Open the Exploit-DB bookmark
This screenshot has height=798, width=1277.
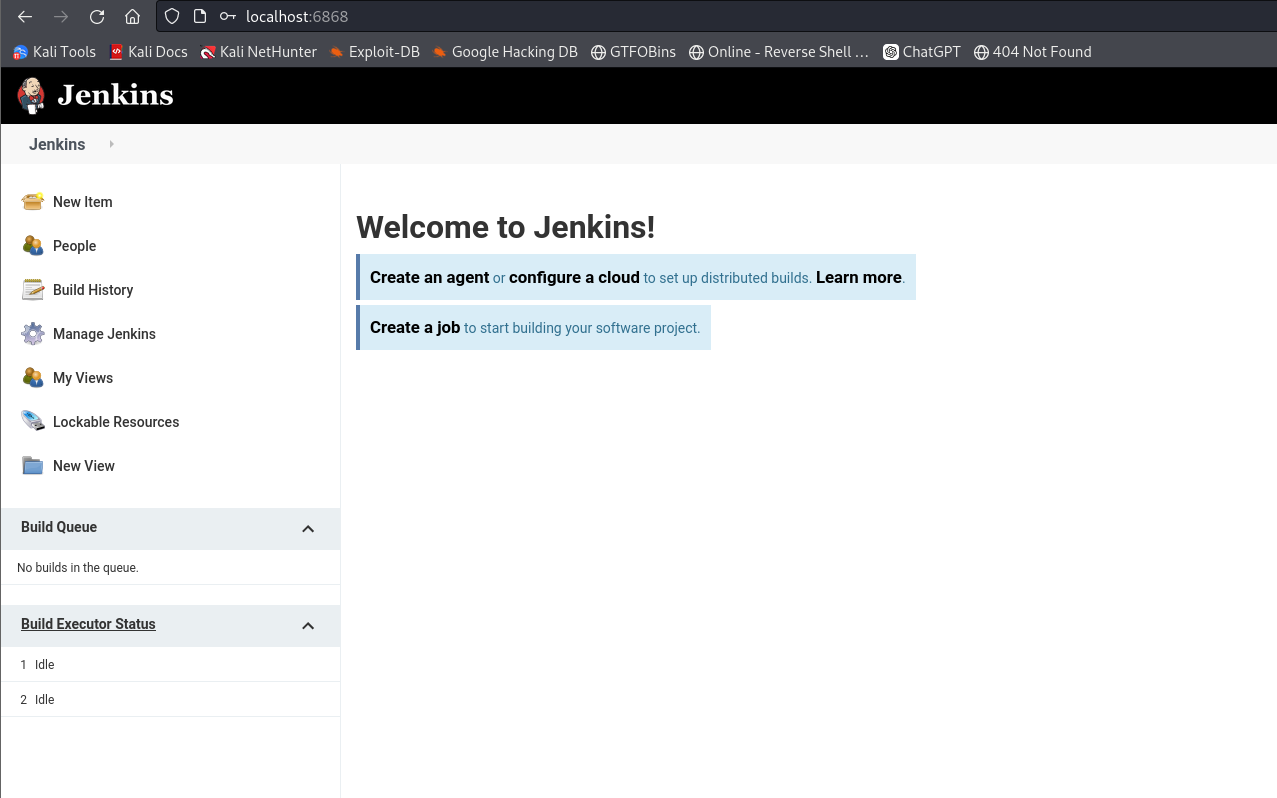(374, 52)
